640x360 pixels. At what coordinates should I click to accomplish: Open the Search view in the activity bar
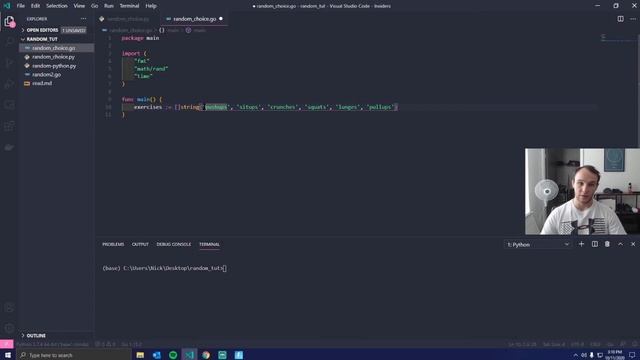(9, 42)
